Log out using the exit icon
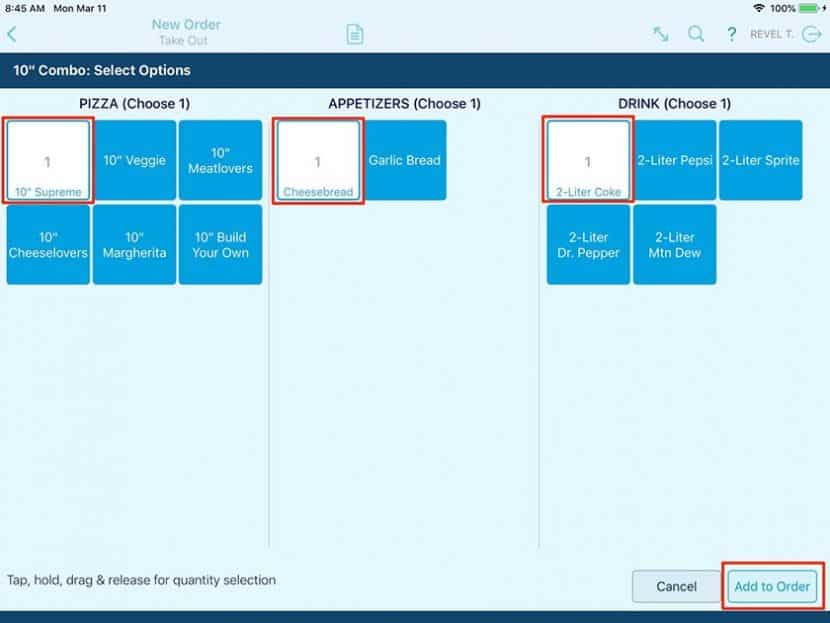Image resolution: width=830 pixels, height=623 pixels. tap(812, 33)
